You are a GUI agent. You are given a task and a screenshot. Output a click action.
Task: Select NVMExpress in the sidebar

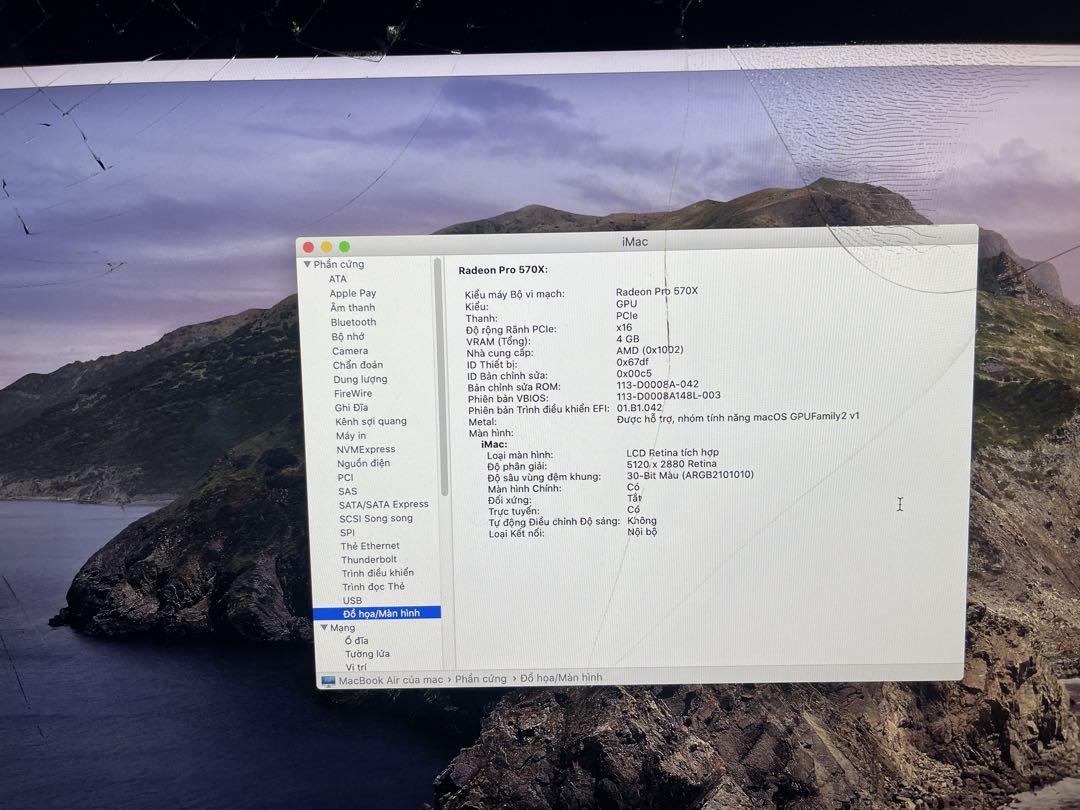coord(366,450)
